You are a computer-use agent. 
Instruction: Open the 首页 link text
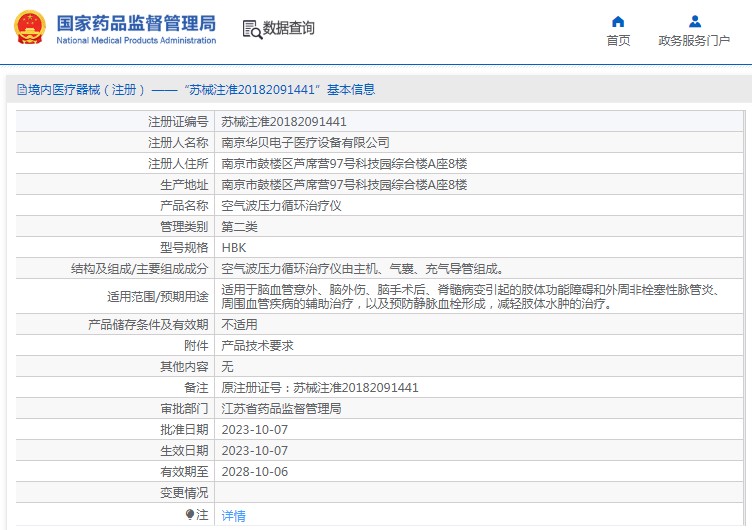click(618, 41)
